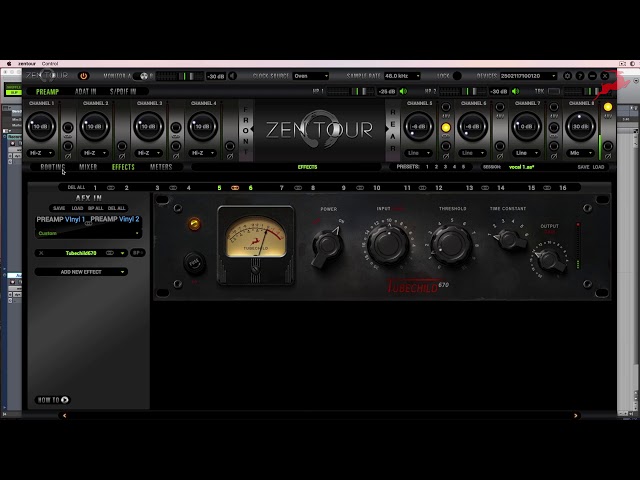Image resolution: width=640 pixels, height=480 pixels.
Task: Click the link icon between AFX channels 13 and 14
Action: [485, 188]
